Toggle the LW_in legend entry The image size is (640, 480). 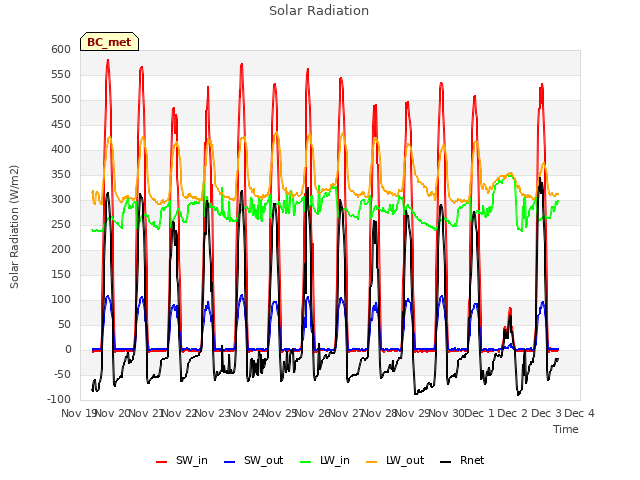pyautogui.click(x=324, y=460)
